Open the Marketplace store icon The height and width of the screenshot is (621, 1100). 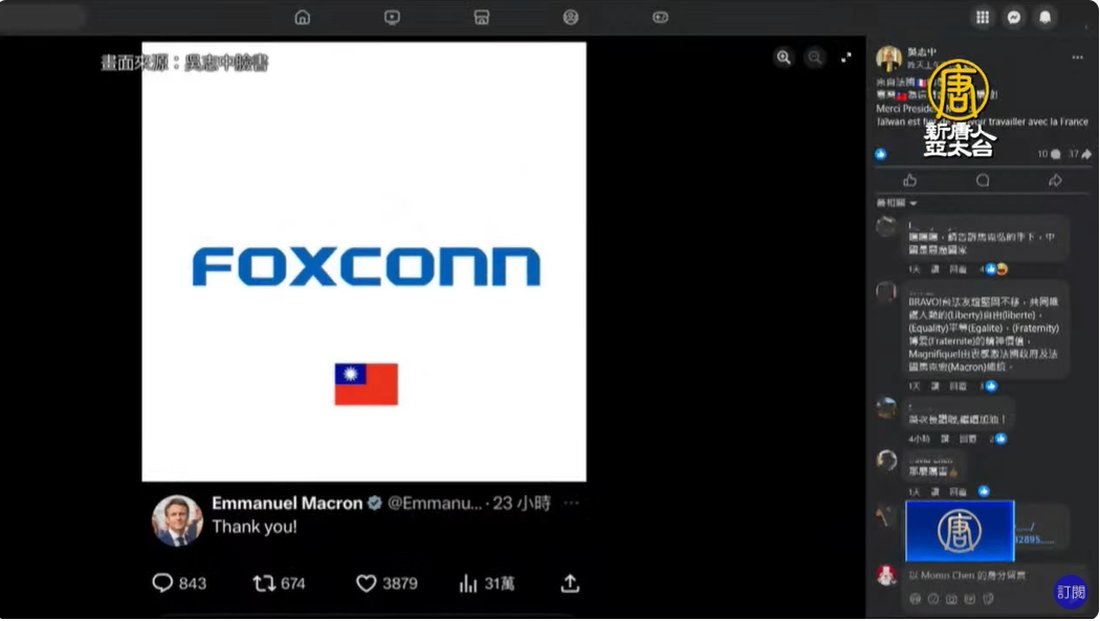481,18
